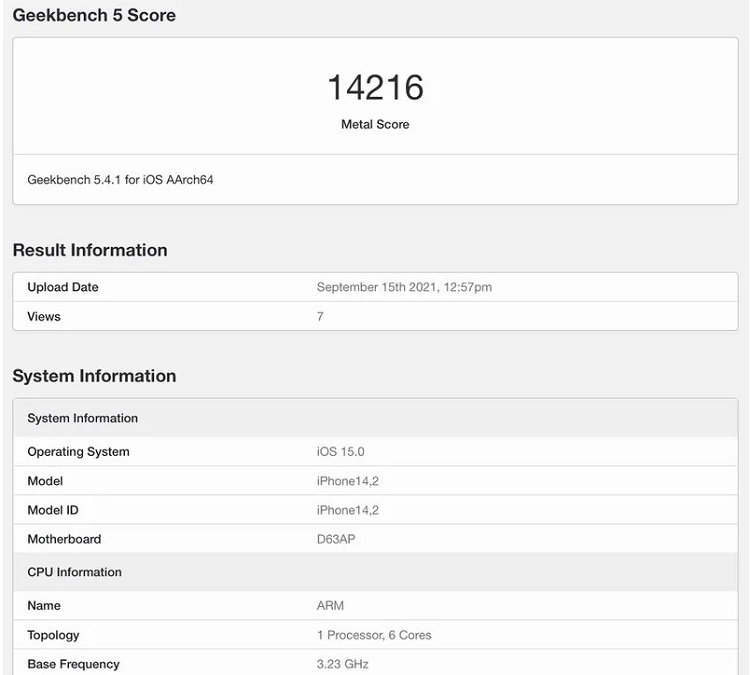
Task: Select the 14216 score number
Action: [x=375, y=88]
